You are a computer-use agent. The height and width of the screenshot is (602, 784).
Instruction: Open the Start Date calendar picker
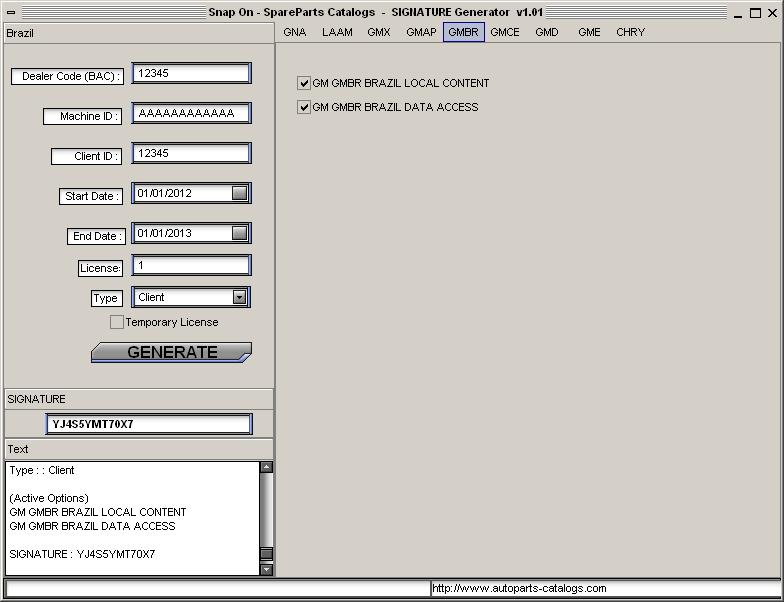coord(240,193)
